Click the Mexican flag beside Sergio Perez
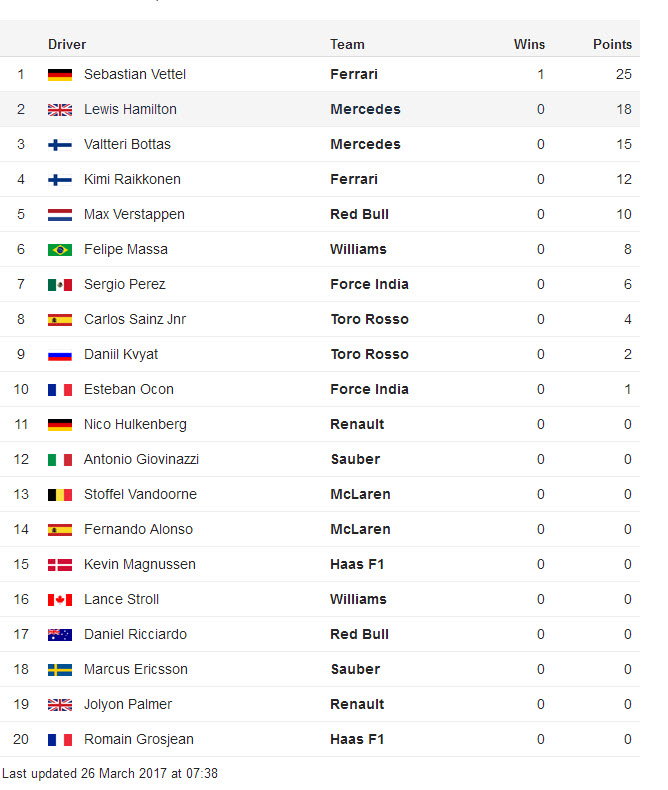Viewport: 668px width, 790px height. (59, 285)
